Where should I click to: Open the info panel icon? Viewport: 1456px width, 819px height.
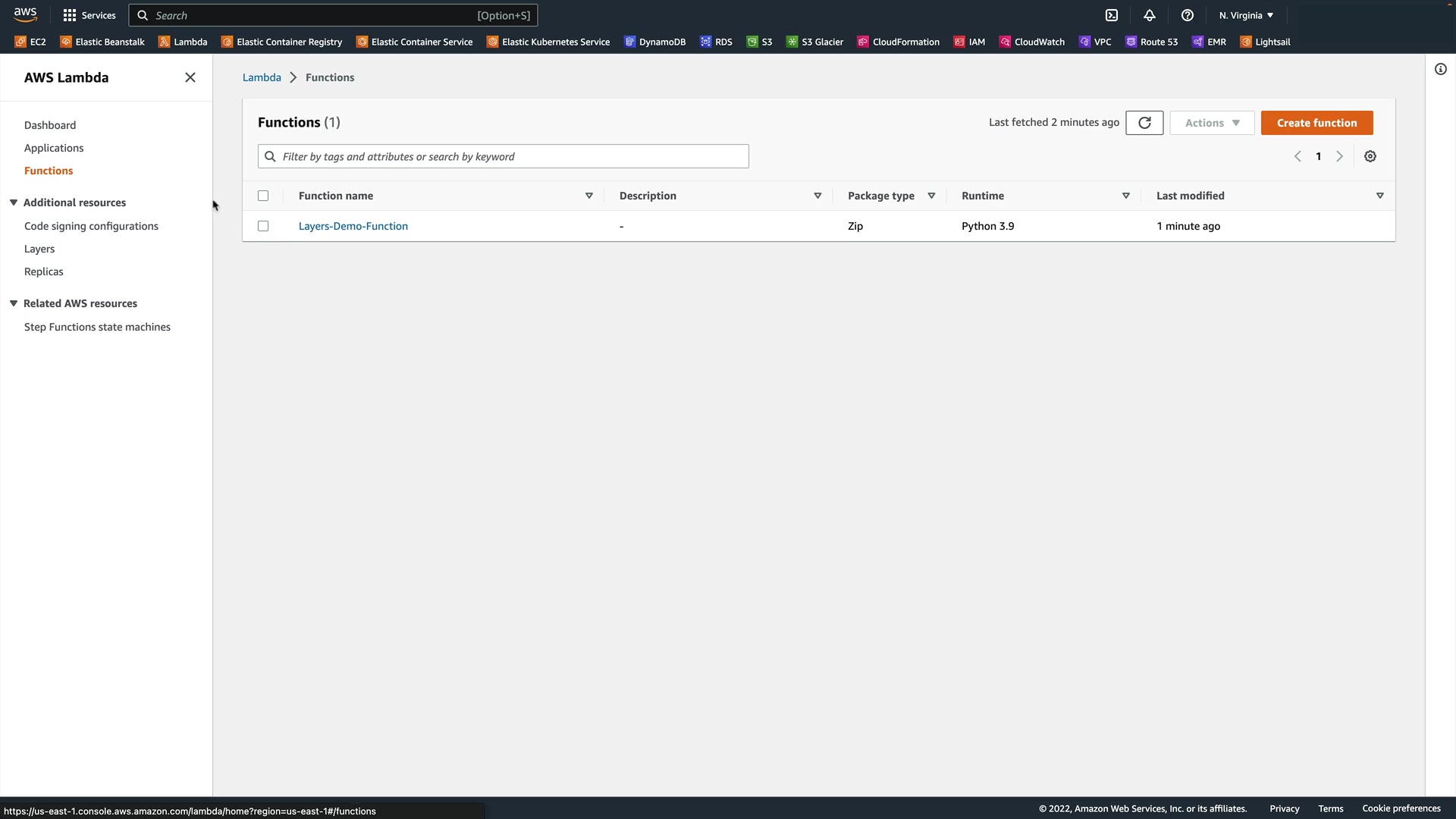coord(1441,70)
